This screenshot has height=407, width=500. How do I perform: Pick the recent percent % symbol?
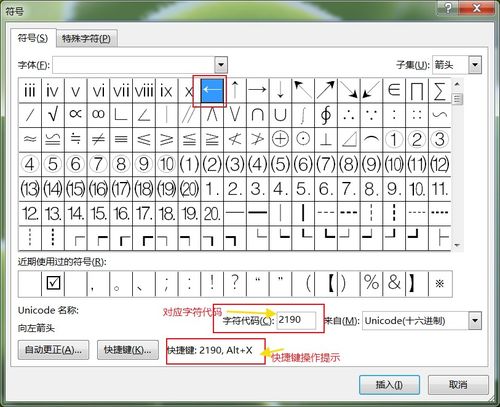[x=371, y=284]
